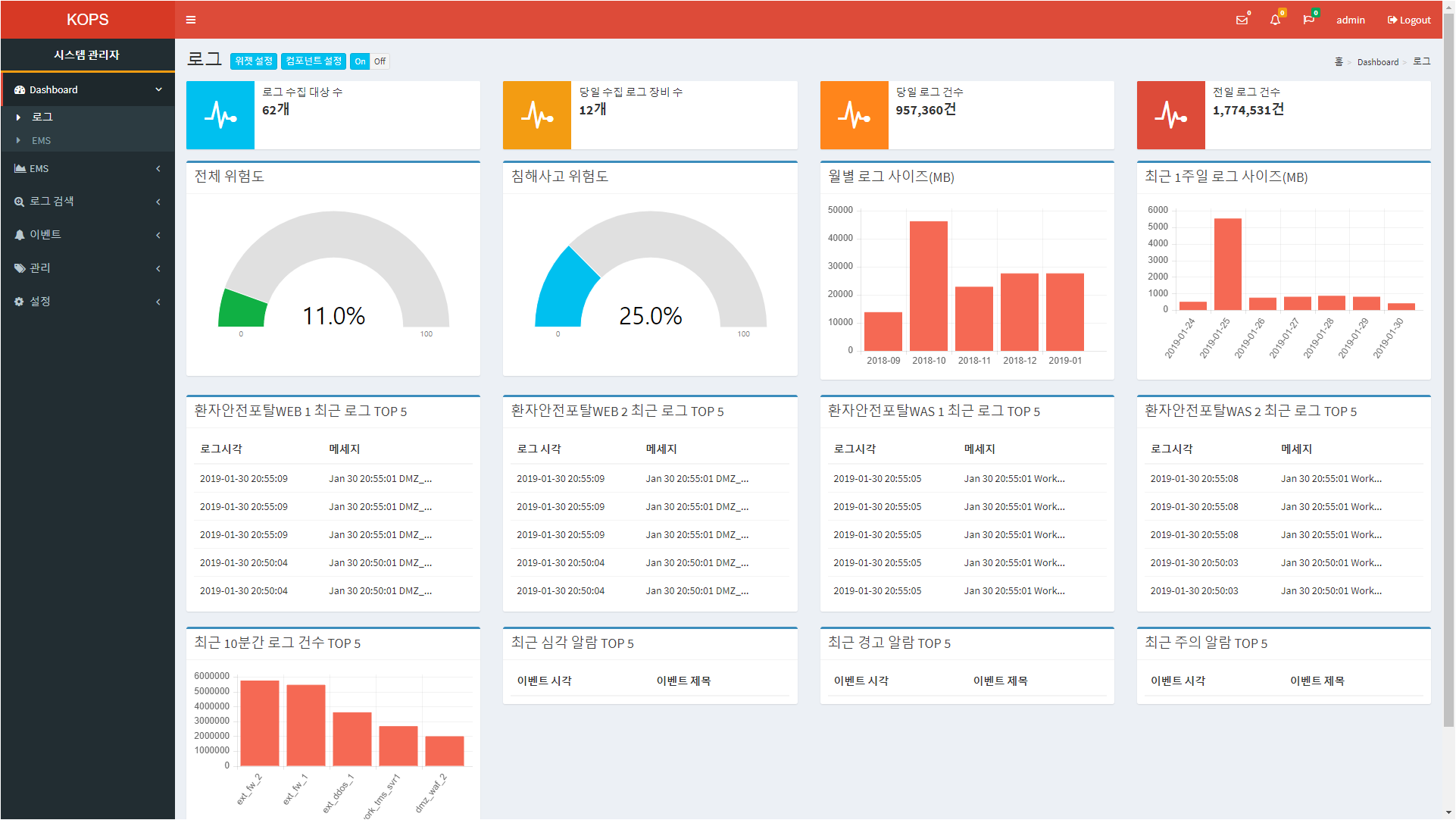Image resolution: width=1456 pixels, height=820 pixels.
Task: Open the mail envelope notifications icon
Action: click(x=1242, y=20)
